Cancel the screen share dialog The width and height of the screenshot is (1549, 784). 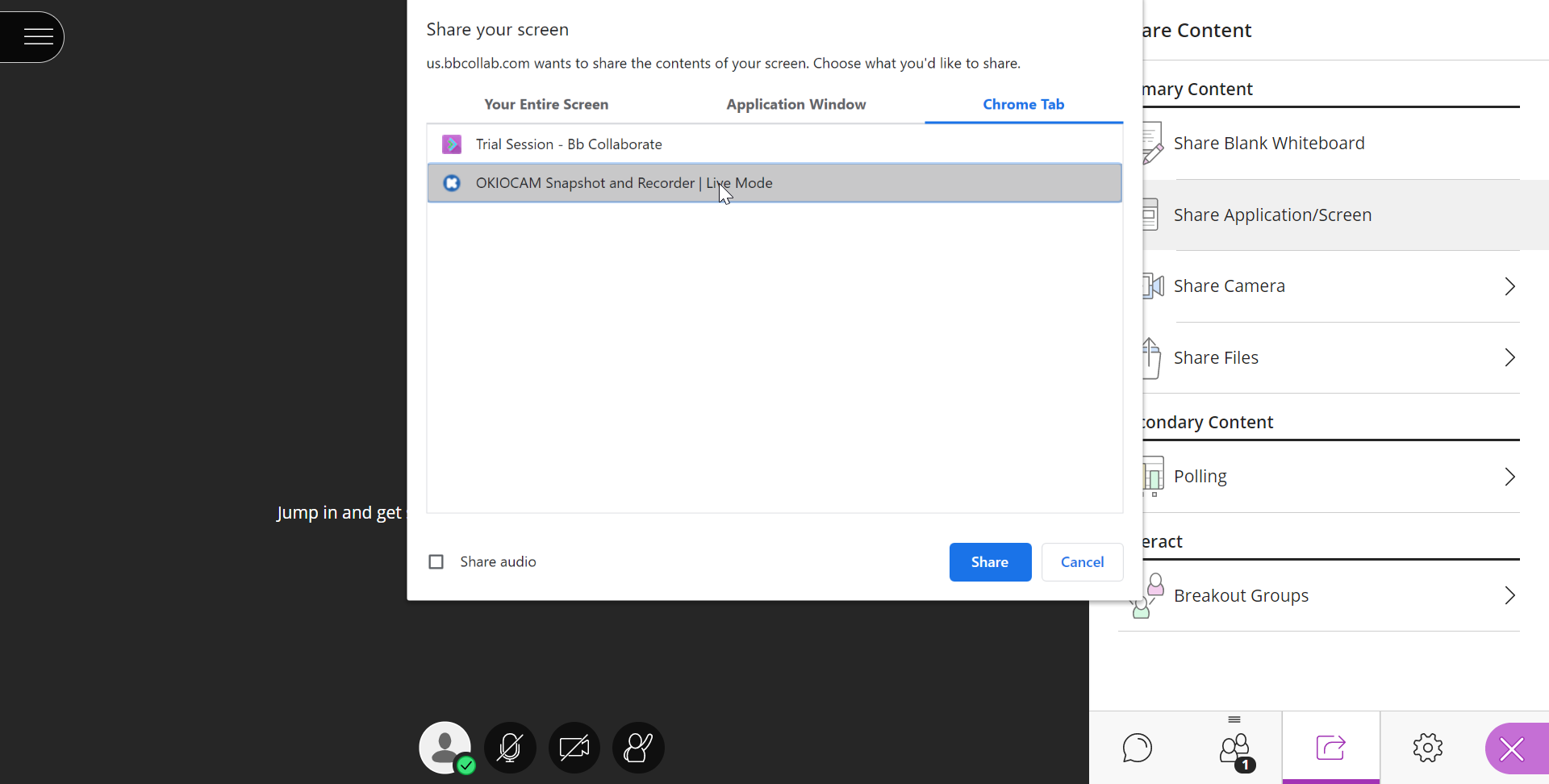pos(1082,562)
